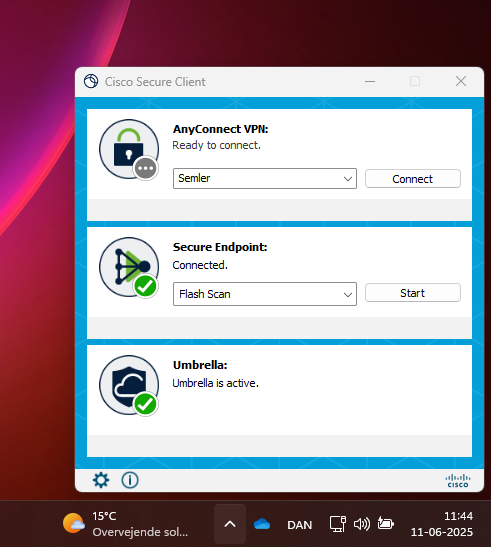
Task: Click the 'Umbrella:' heading
Action: [x=200, y=365]
